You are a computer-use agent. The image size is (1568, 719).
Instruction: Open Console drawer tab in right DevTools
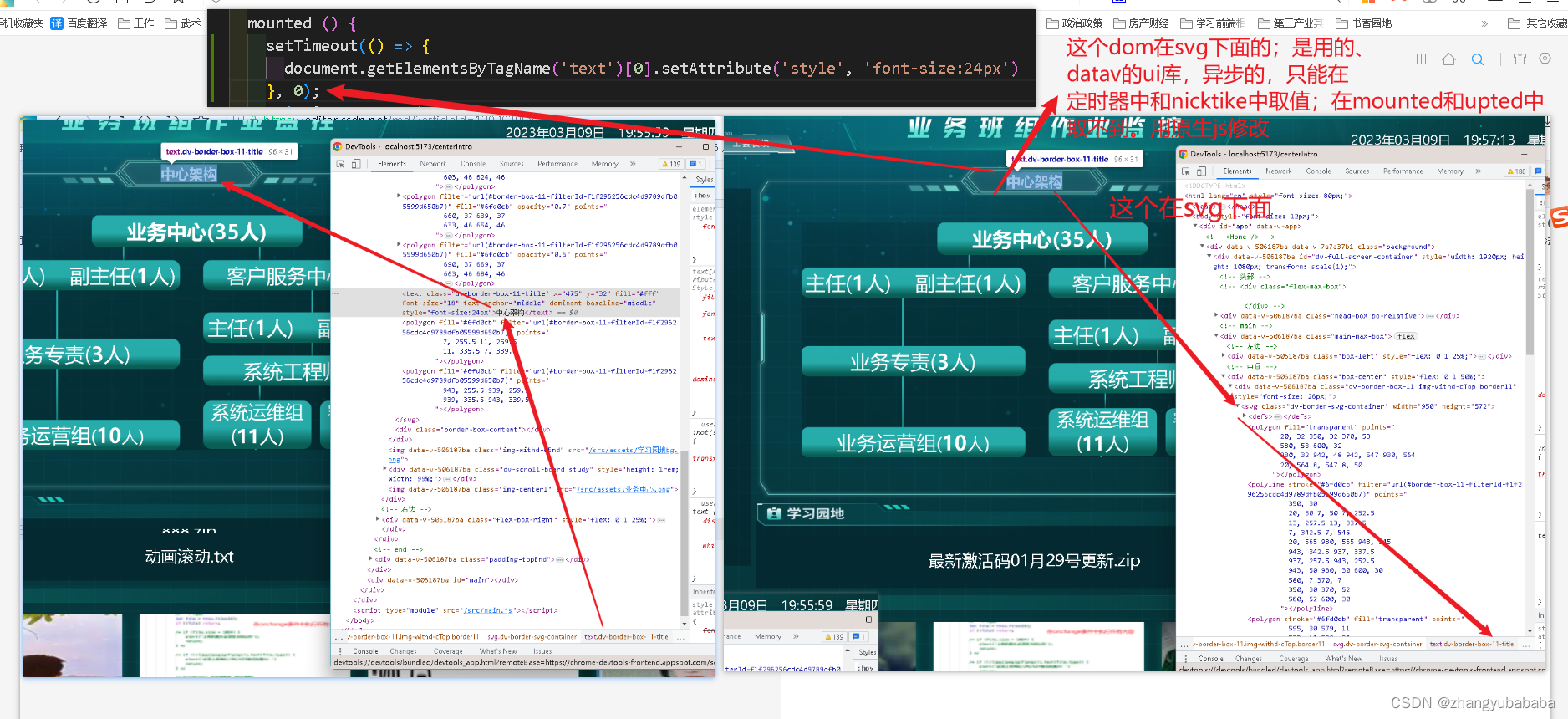tap(1210, 659)
